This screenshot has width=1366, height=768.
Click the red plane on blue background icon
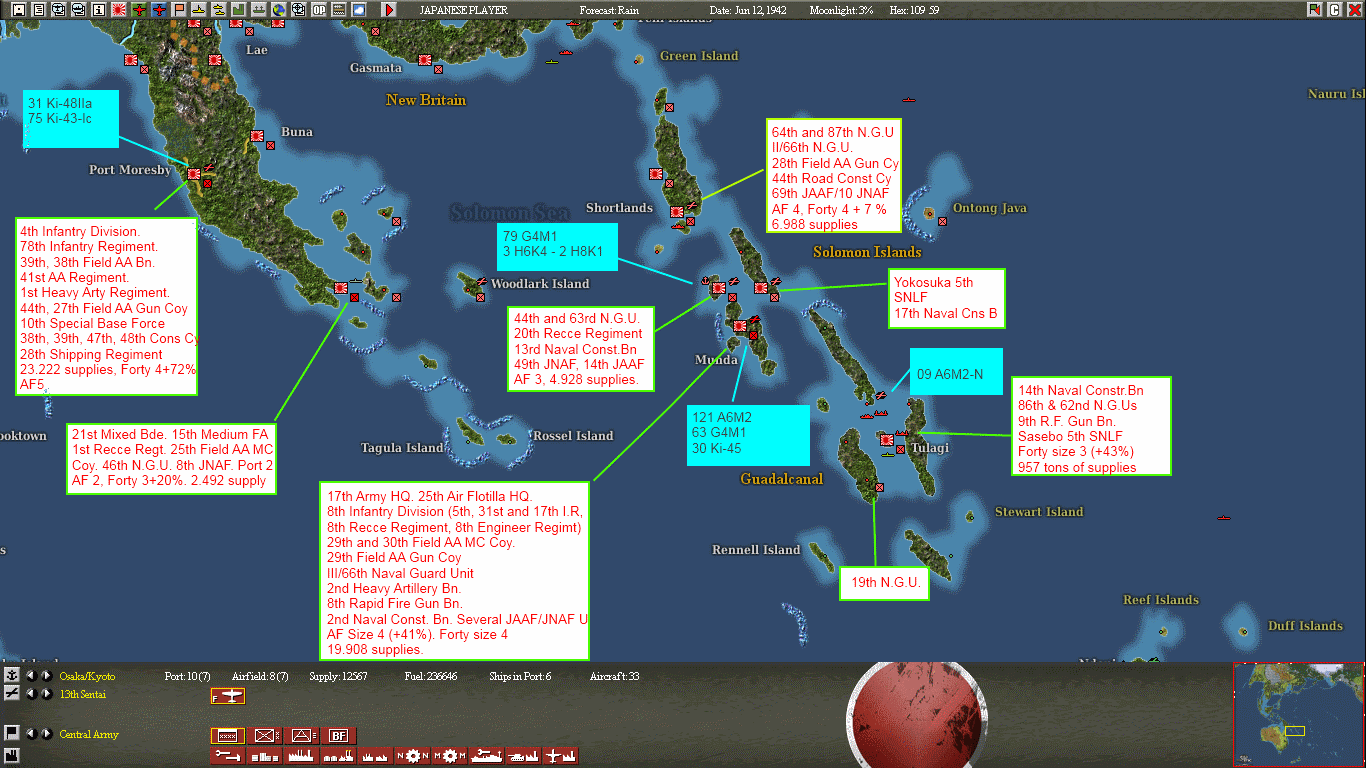click(158, 9)
